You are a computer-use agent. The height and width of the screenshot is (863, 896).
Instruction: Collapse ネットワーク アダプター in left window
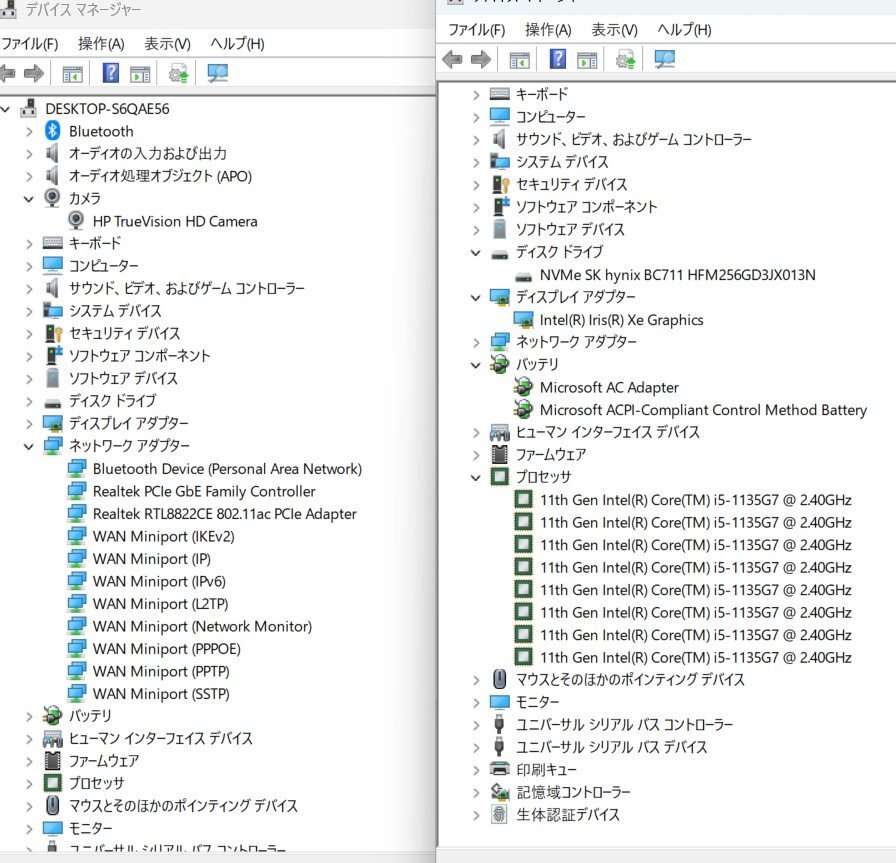[29, 446]
